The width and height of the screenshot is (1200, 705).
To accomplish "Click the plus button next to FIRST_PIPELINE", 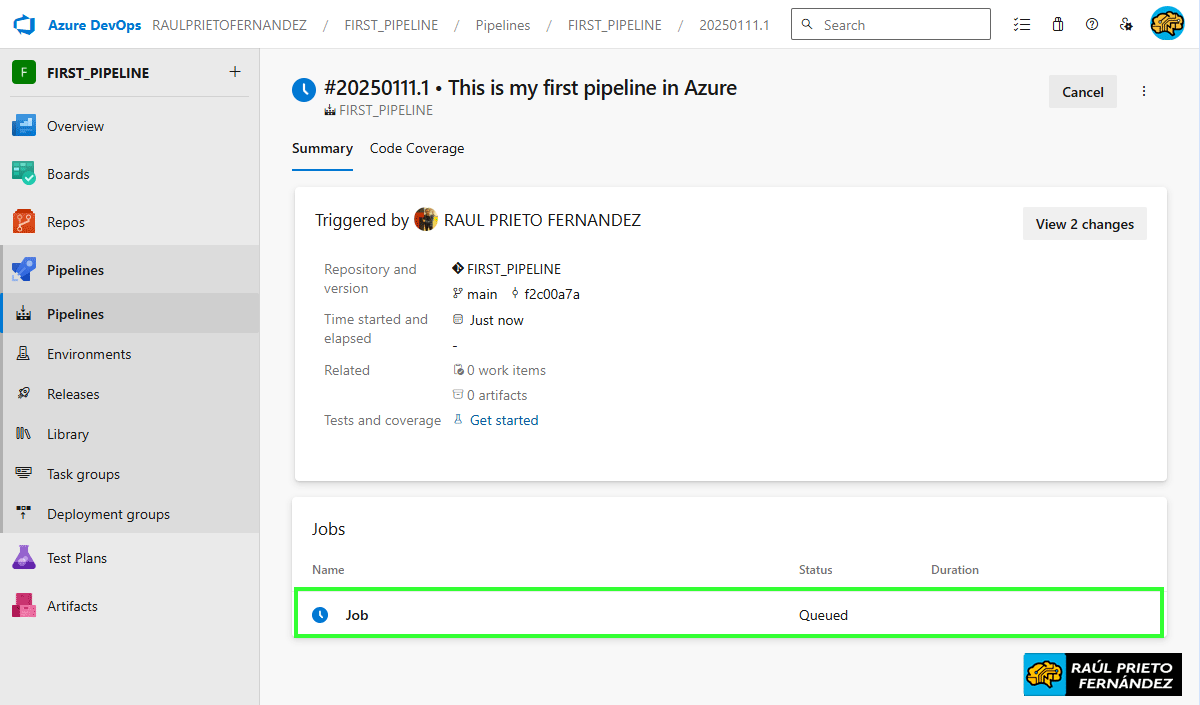I will 235,72.
